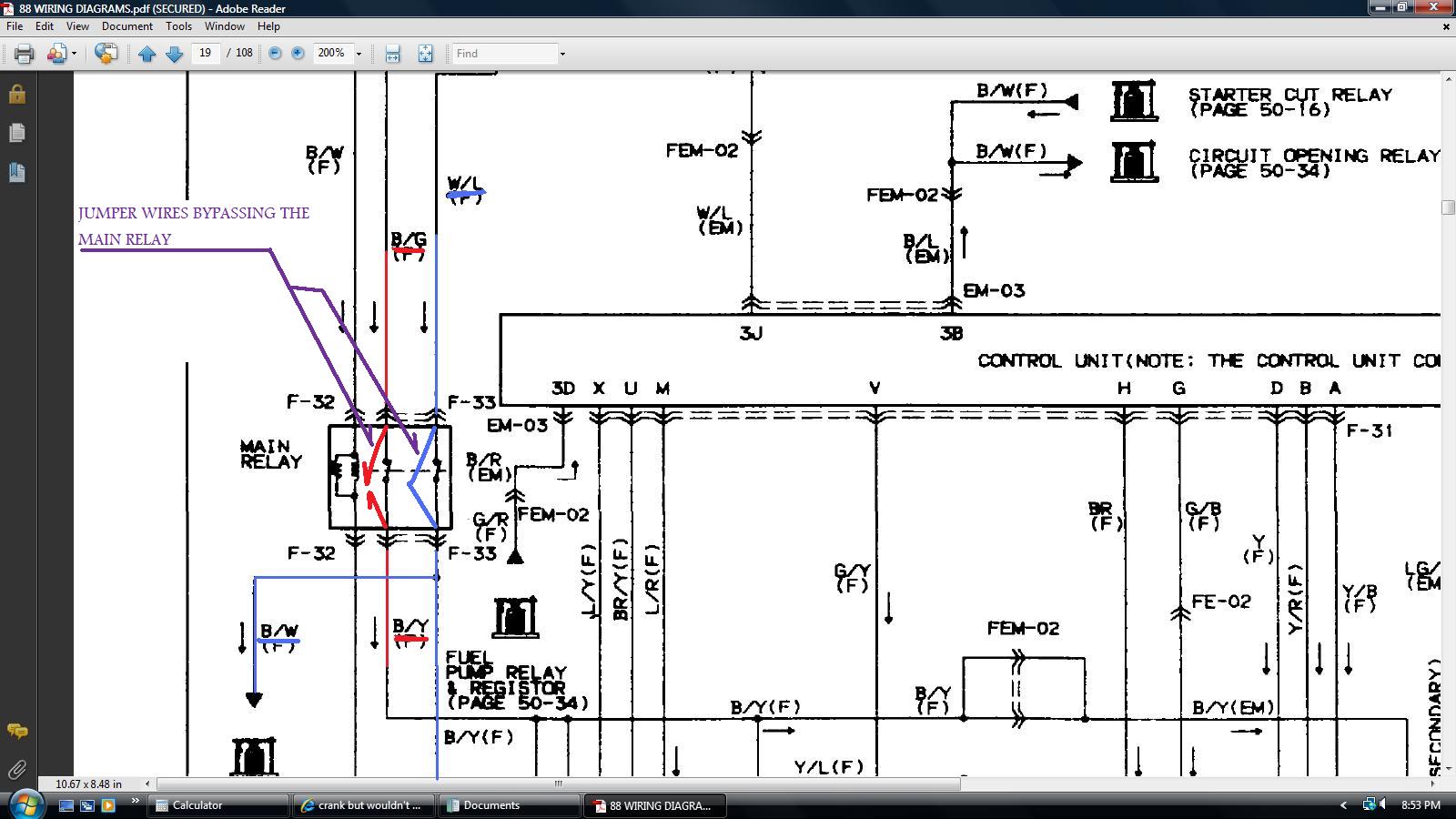Screen dimensions: 1456x819
Task: Expand dropdown next to email icon
Action: pyautogui.click(x=74, y=54)
